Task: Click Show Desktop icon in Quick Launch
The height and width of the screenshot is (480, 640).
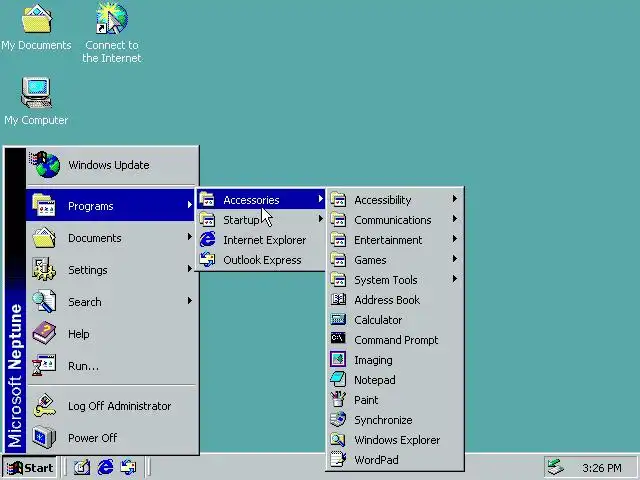Action: 82,467
